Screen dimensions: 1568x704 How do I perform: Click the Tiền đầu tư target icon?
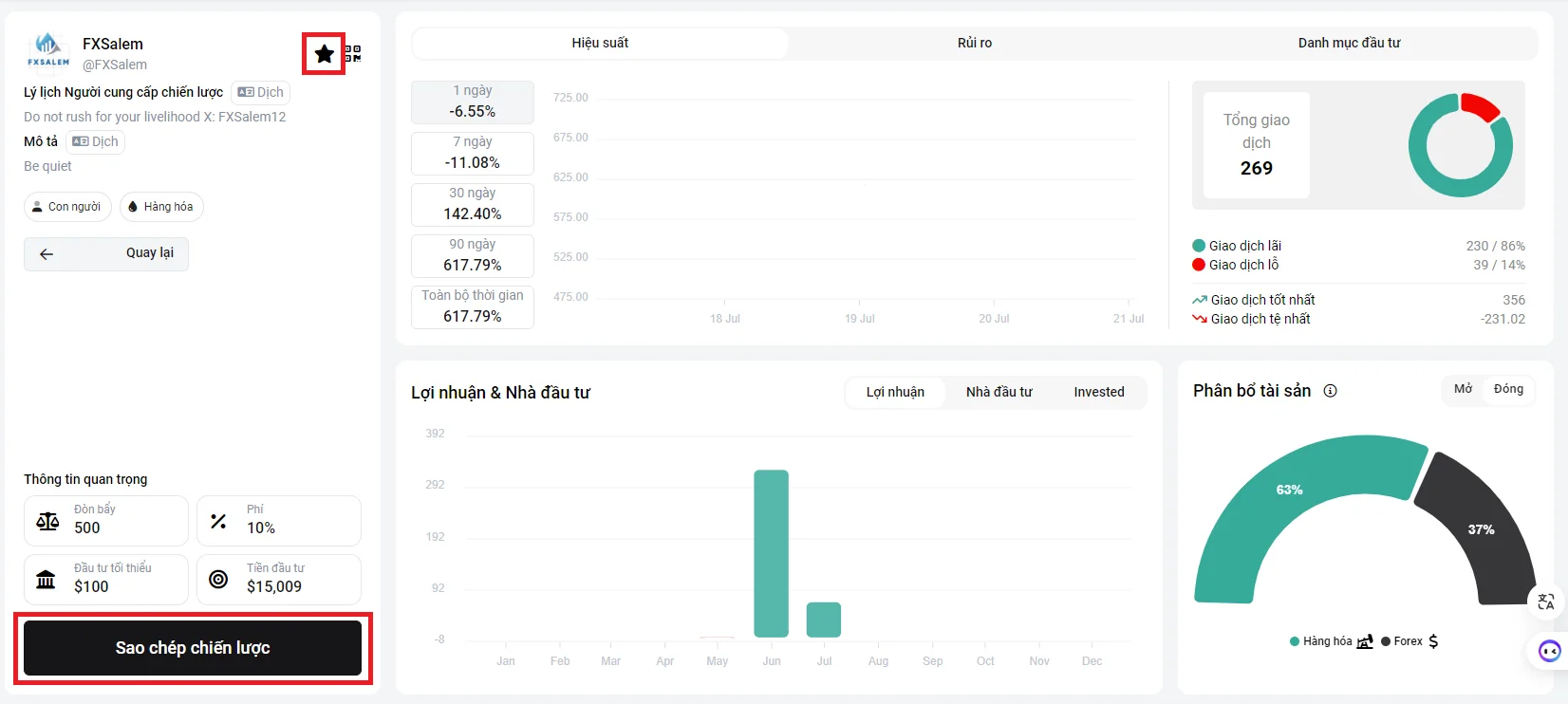tap(218, 579)
